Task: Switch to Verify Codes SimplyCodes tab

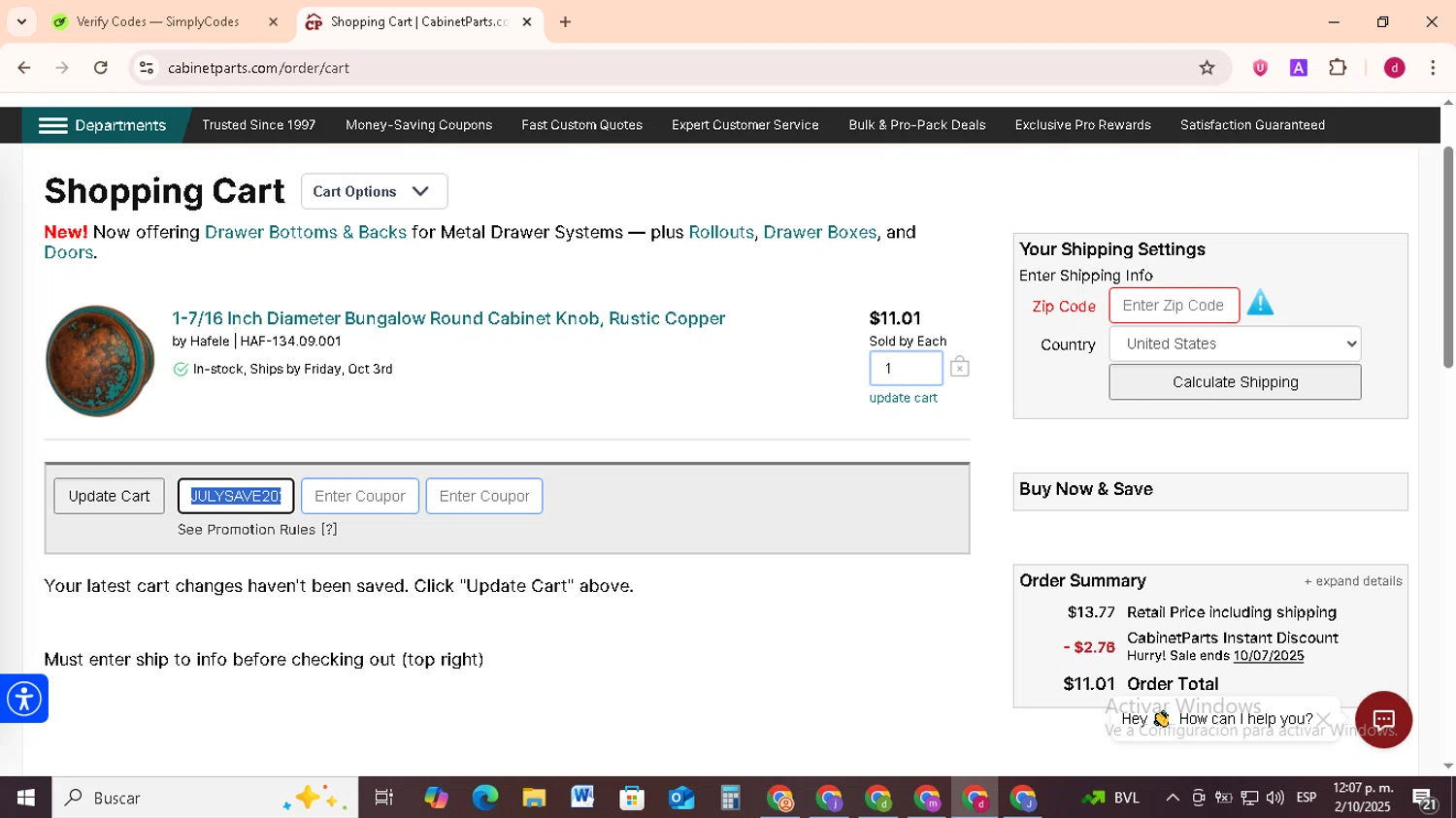Action: [157, 21]
